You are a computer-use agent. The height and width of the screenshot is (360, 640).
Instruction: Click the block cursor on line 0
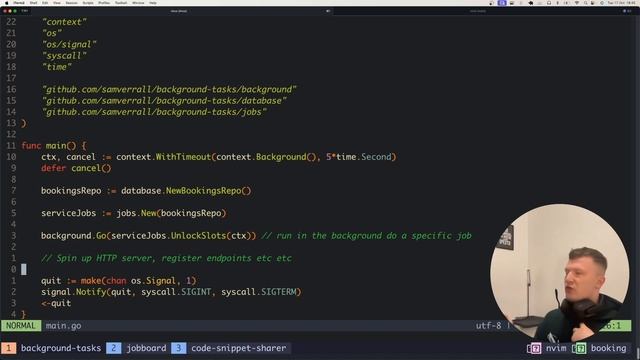(x=24, y=269)
